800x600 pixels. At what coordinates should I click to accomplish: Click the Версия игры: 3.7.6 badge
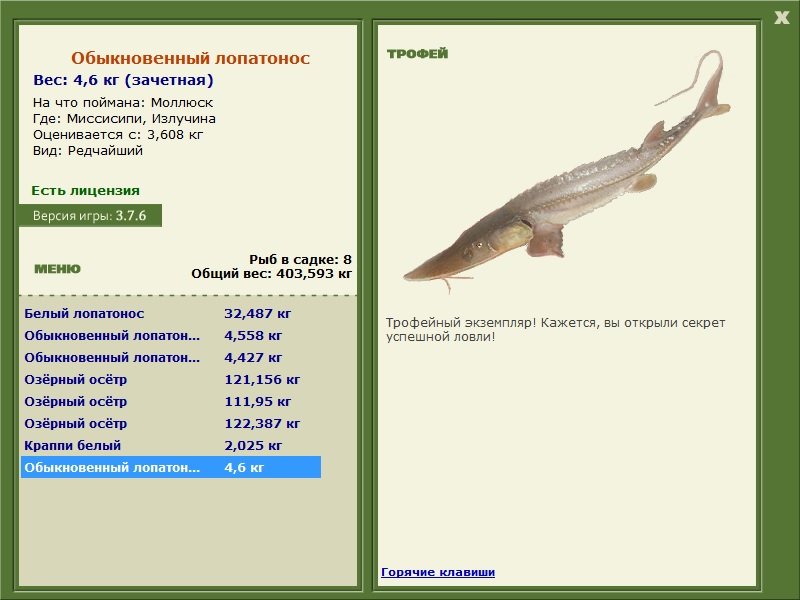tap(90, 215)
